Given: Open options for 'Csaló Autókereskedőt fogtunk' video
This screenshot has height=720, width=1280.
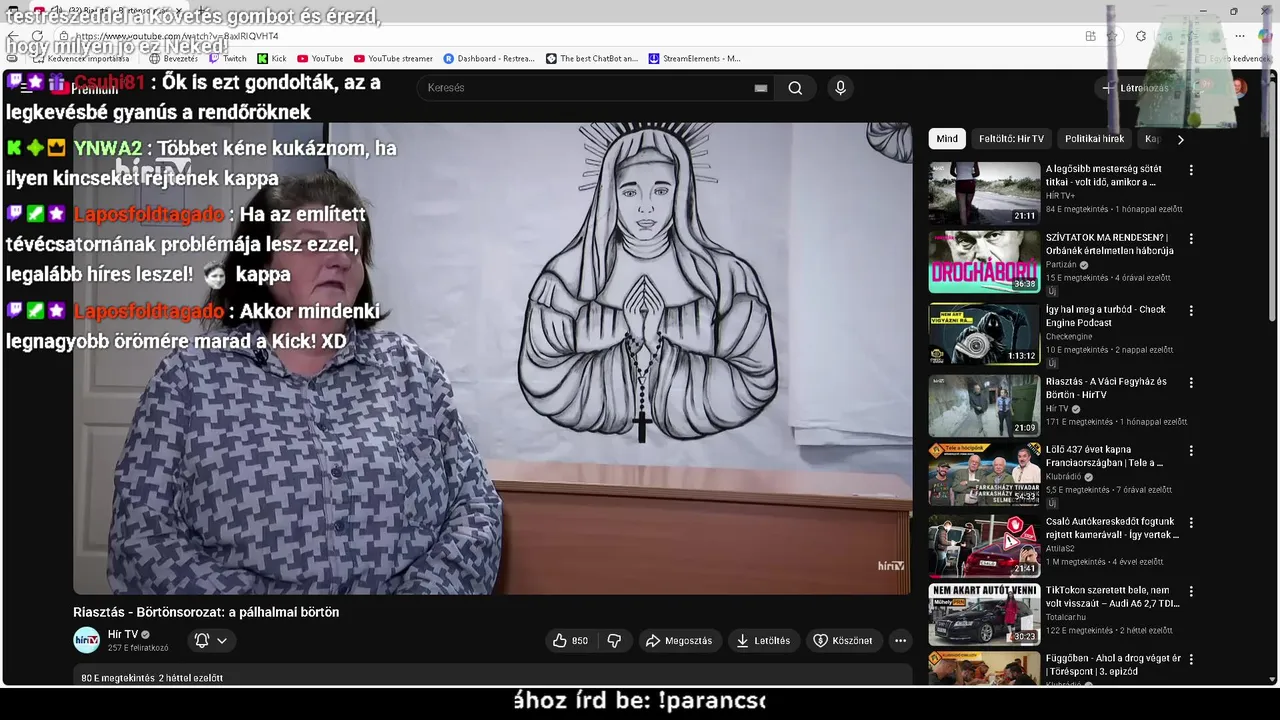Looking at the screenshot, I should [x=1191, y=523].
